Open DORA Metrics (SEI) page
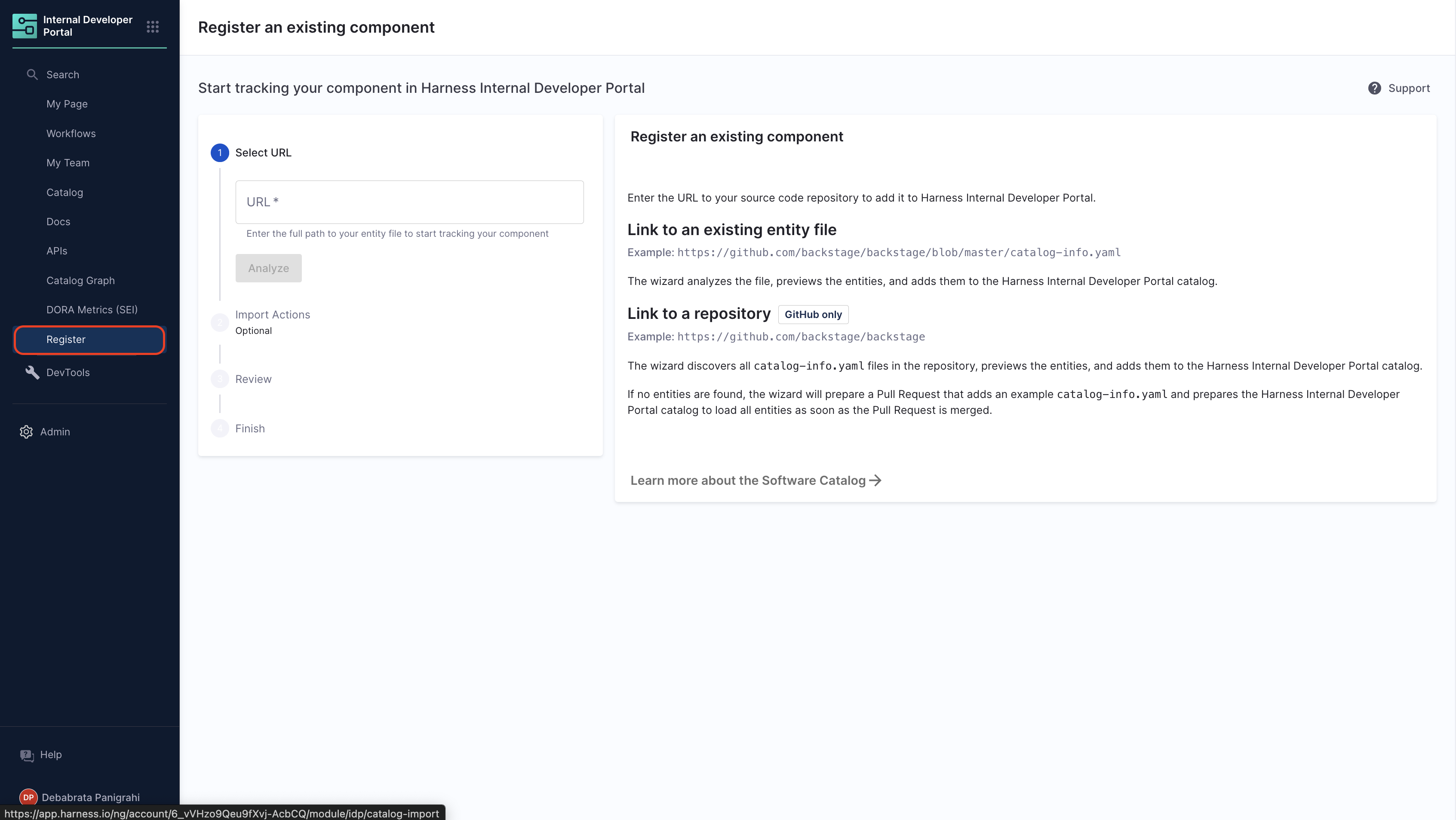 [92, 309]
